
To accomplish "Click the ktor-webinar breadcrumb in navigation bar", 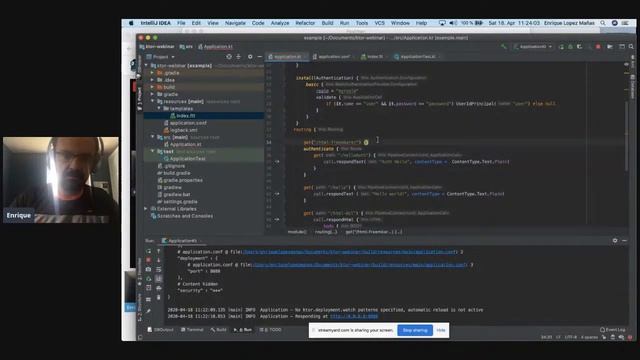I will click(157, 47).
